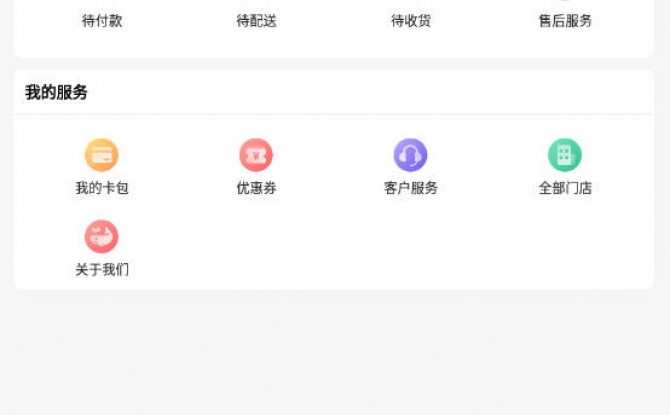
Task: Open the 我的卡包 wallet icon
Action: click(x=102, y=155)
